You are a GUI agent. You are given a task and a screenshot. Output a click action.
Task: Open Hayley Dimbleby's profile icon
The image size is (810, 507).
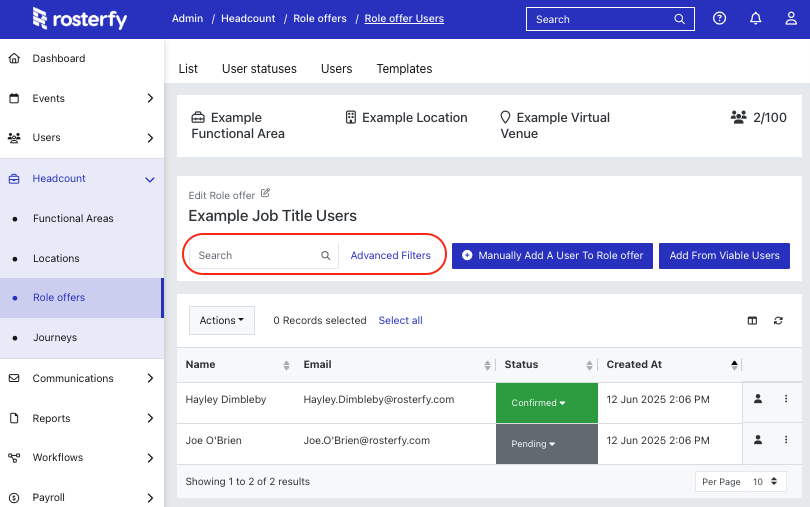758,398
